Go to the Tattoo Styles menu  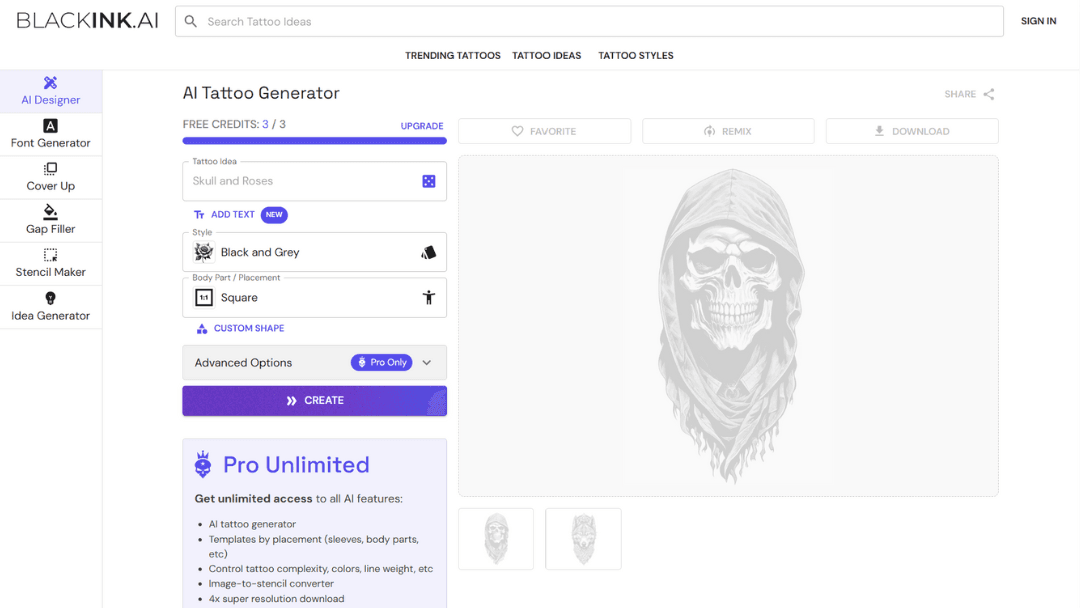pyautogui.click(x=635, y=56)
